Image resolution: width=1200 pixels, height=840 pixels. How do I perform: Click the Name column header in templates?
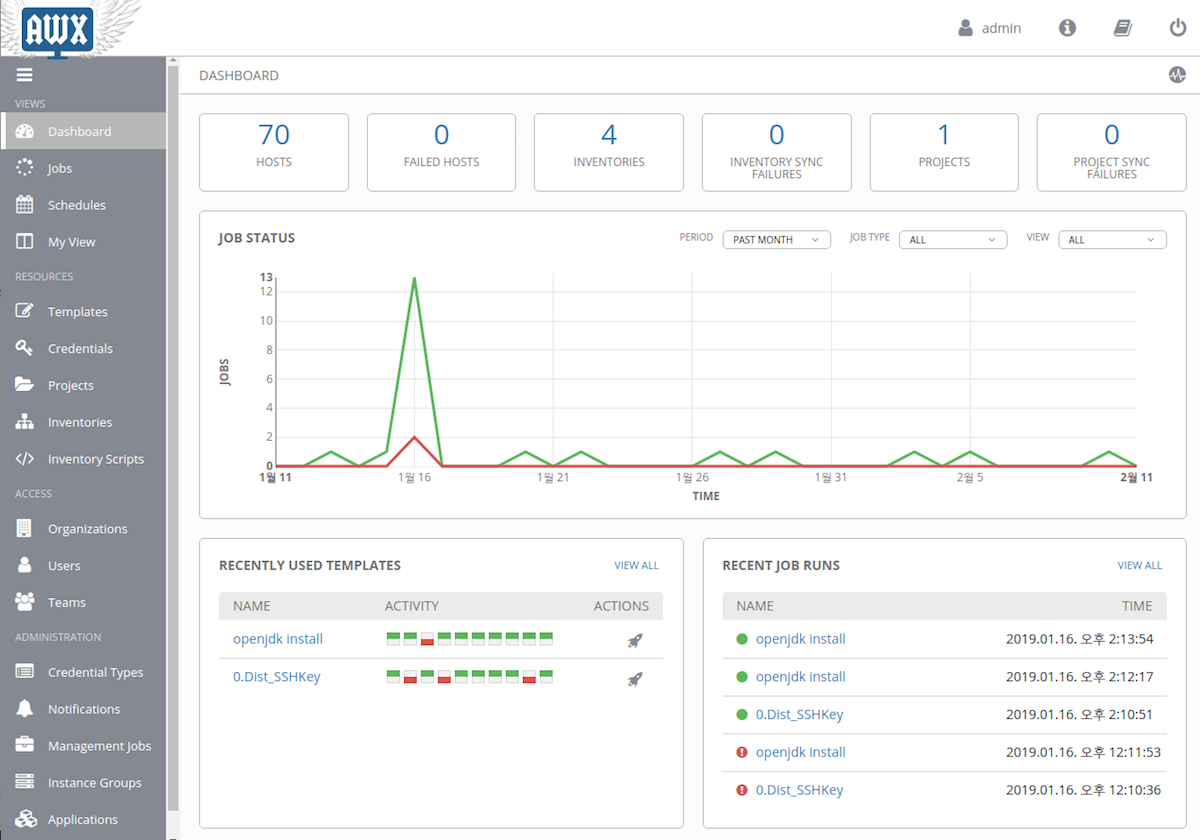(252, 606)
